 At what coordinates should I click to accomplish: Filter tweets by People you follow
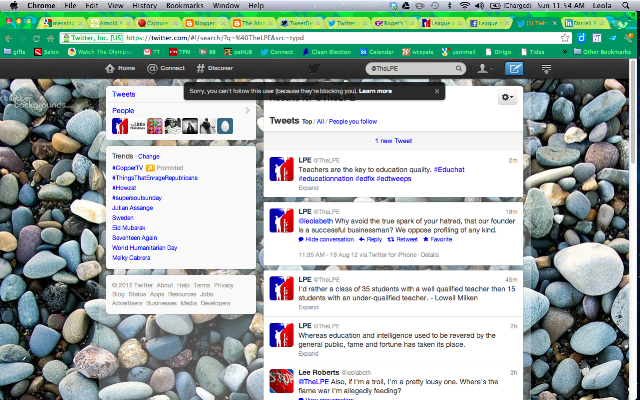353,122
